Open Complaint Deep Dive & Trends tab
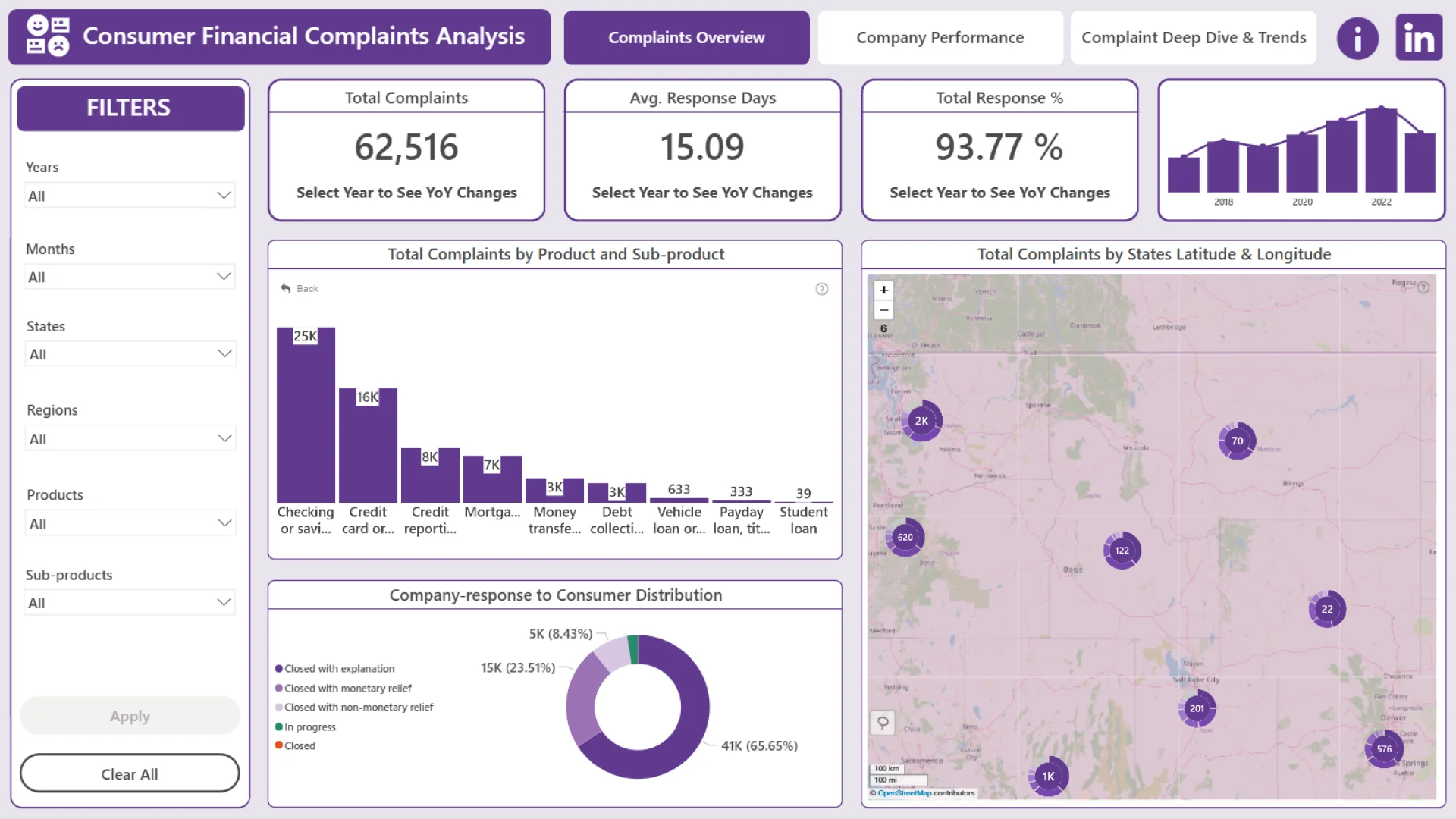Screen dimensions: 1456x819 pos(1193,38)
